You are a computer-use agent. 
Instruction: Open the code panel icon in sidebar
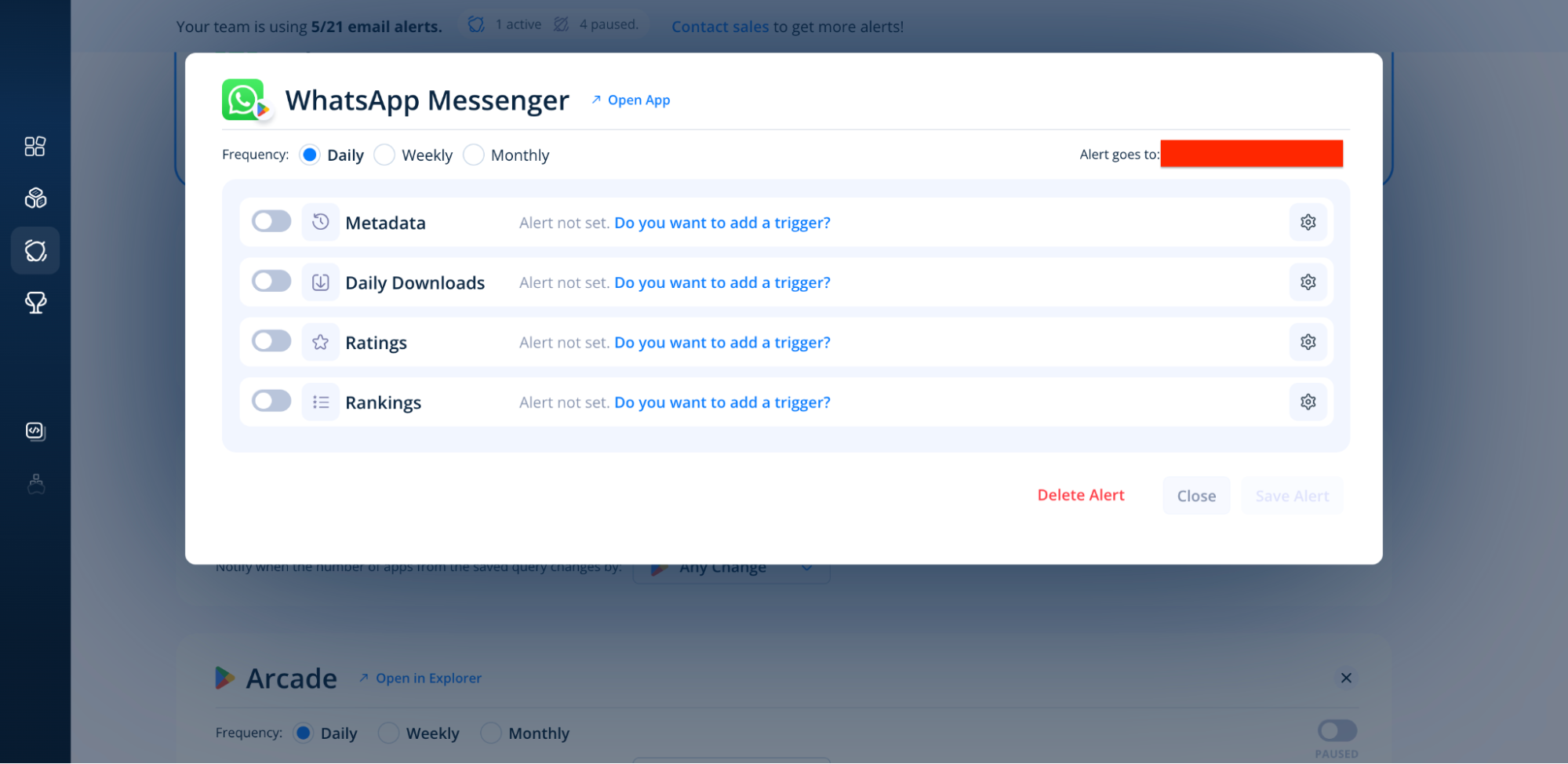pyautogui.click(x=35, y=431)
